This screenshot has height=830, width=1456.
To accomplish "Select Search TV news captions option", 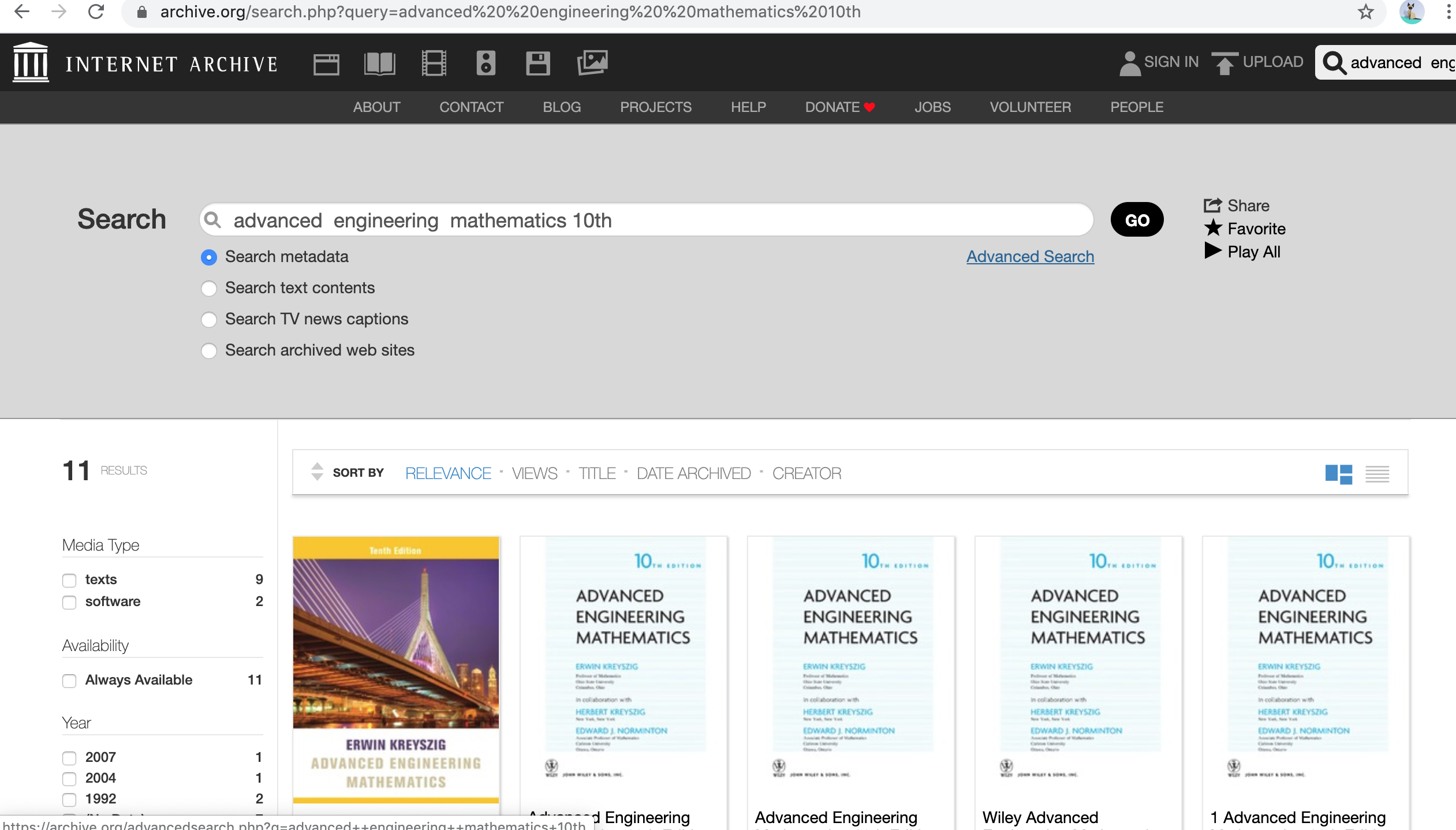I will pos(208,319).
